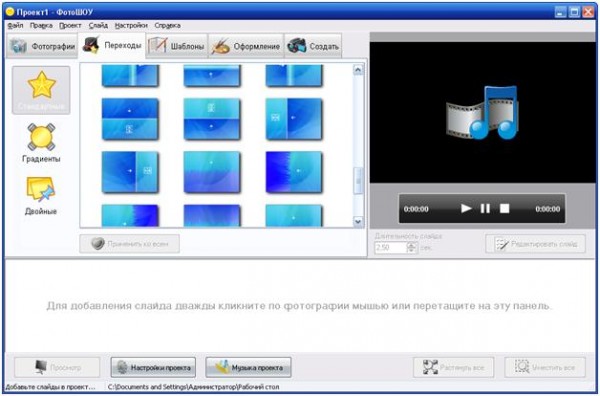Open the Шаблоны tab
The height and width of the screenshot is (396, 600).
tap(177, 46)
